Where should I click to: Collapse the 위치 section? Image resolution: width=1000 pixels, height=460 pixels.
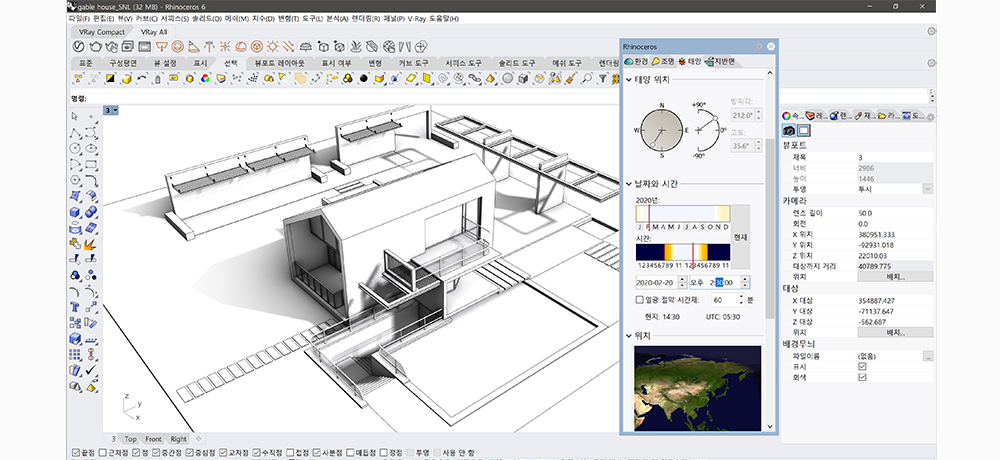coord(629,336)
